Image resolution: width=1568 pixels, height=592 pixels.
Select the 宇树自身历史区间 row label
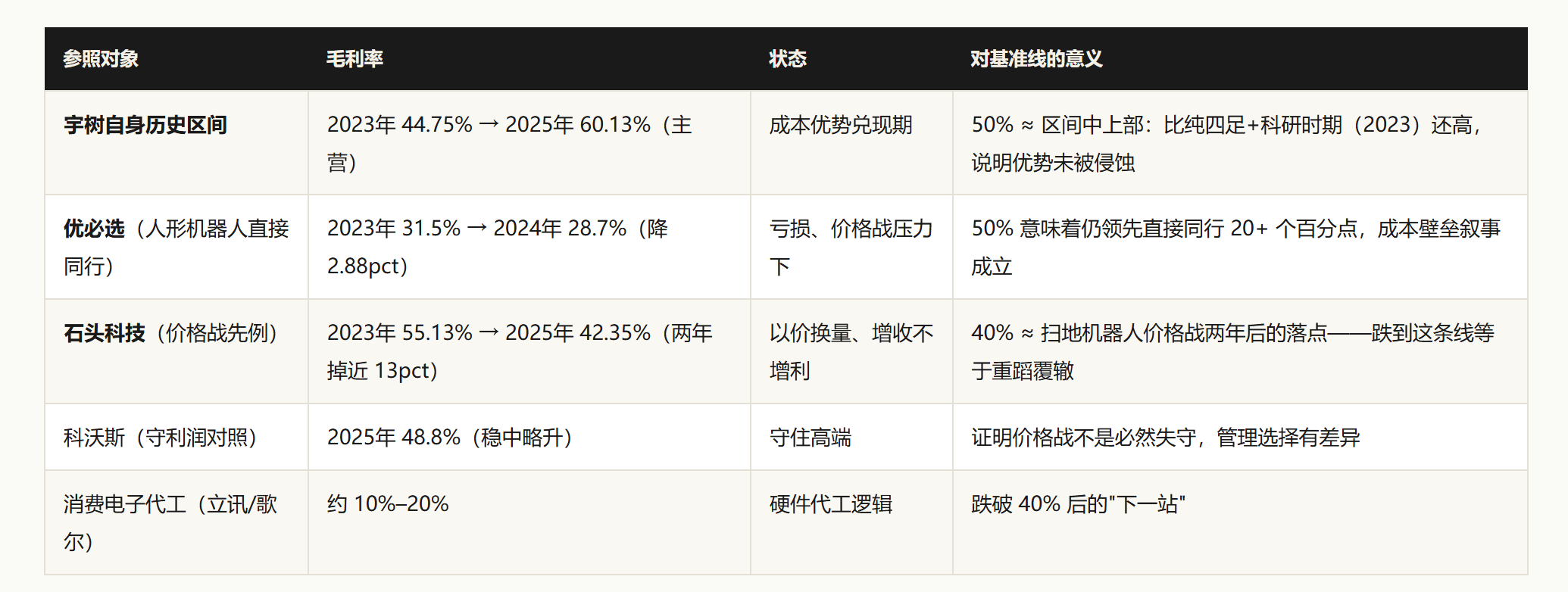coord(145,125)
